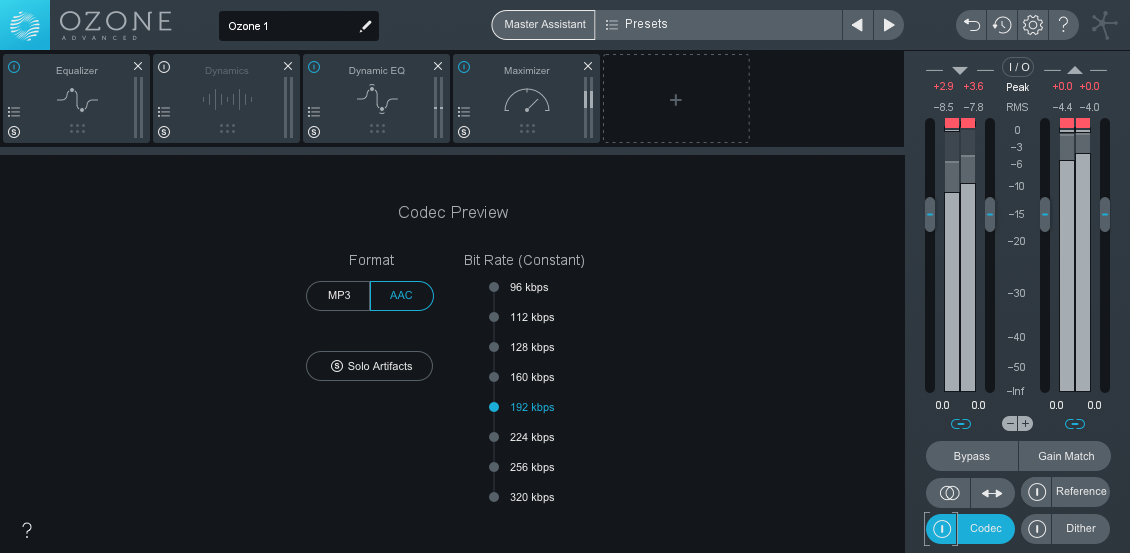Click the Undo arrow icon
Viewport: 1130px width, 553px height.
[x=971, y=25]
